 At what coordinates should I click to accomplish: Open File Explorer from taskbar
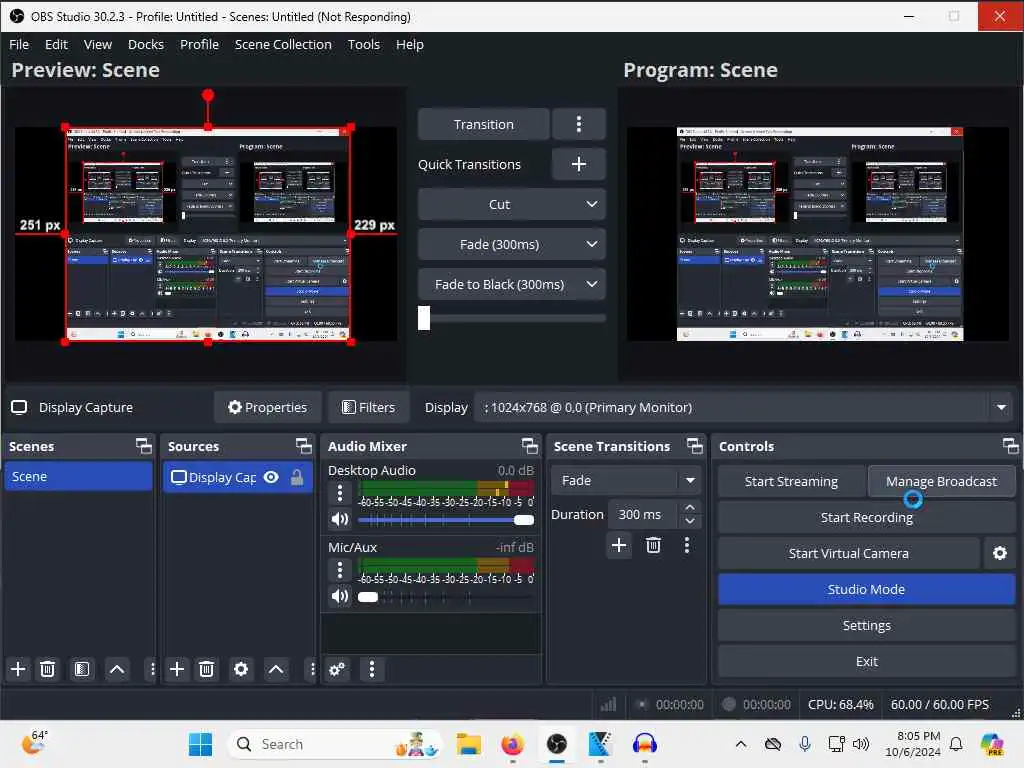point(469,744)
